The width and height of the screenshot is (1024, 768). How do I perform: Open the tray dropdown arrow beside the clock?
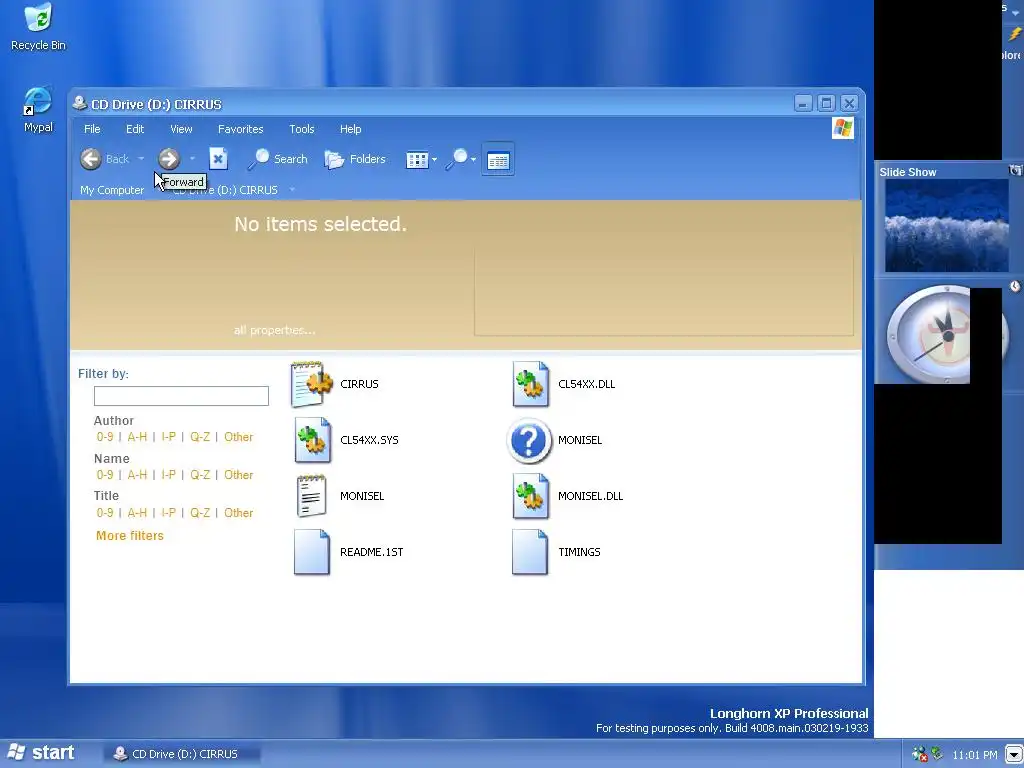pos(1014,755)
